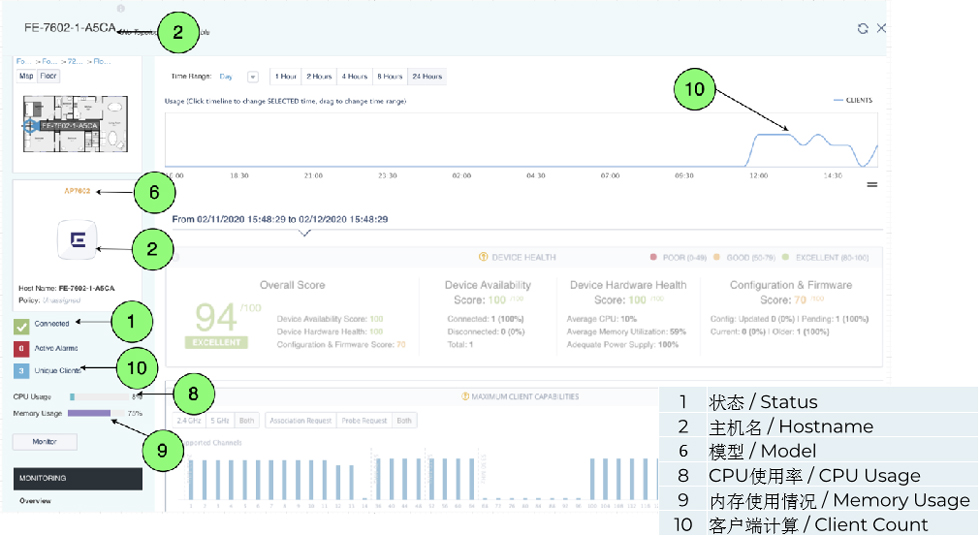Click the EXCELLENT score badge
The height and width of the screenshot is (536, 980).
coord(216,342)
